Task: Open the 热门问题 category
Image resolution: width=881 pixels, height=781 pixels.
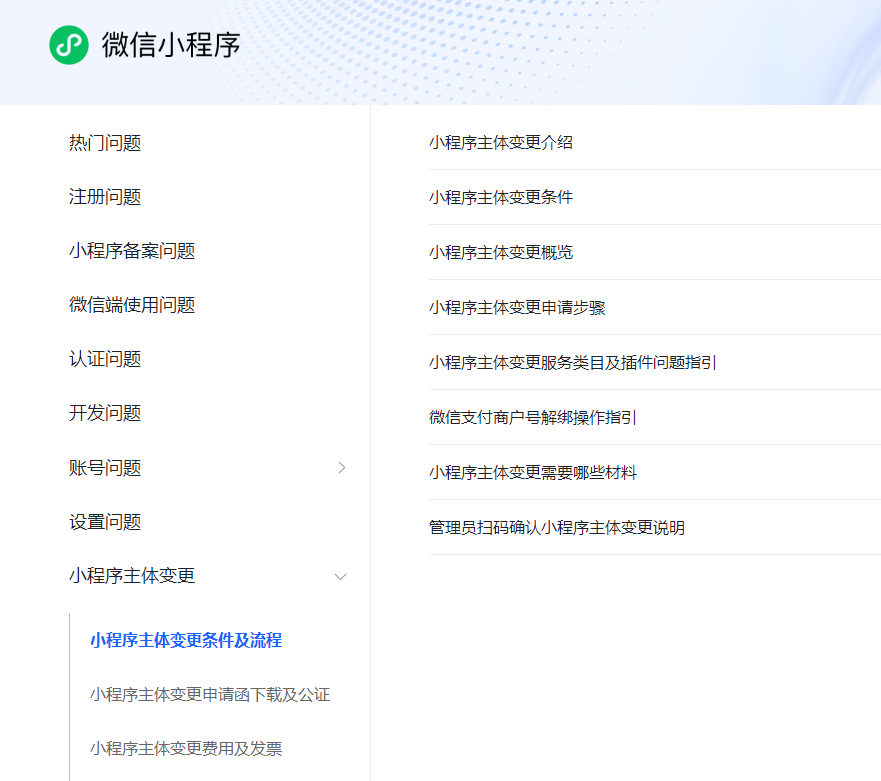Action: point(105,143)
